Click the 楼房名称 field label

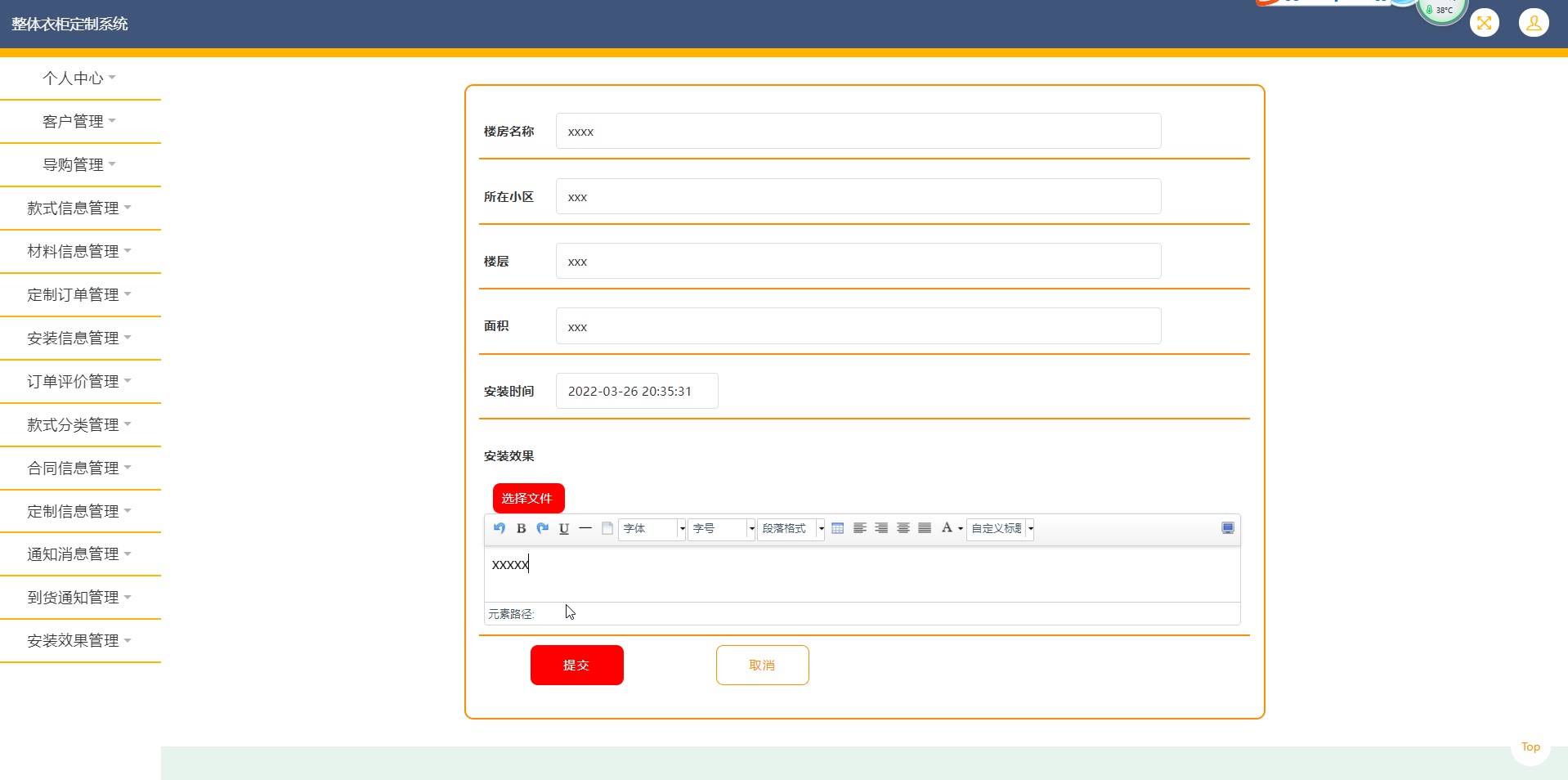[x=508, y=132]
